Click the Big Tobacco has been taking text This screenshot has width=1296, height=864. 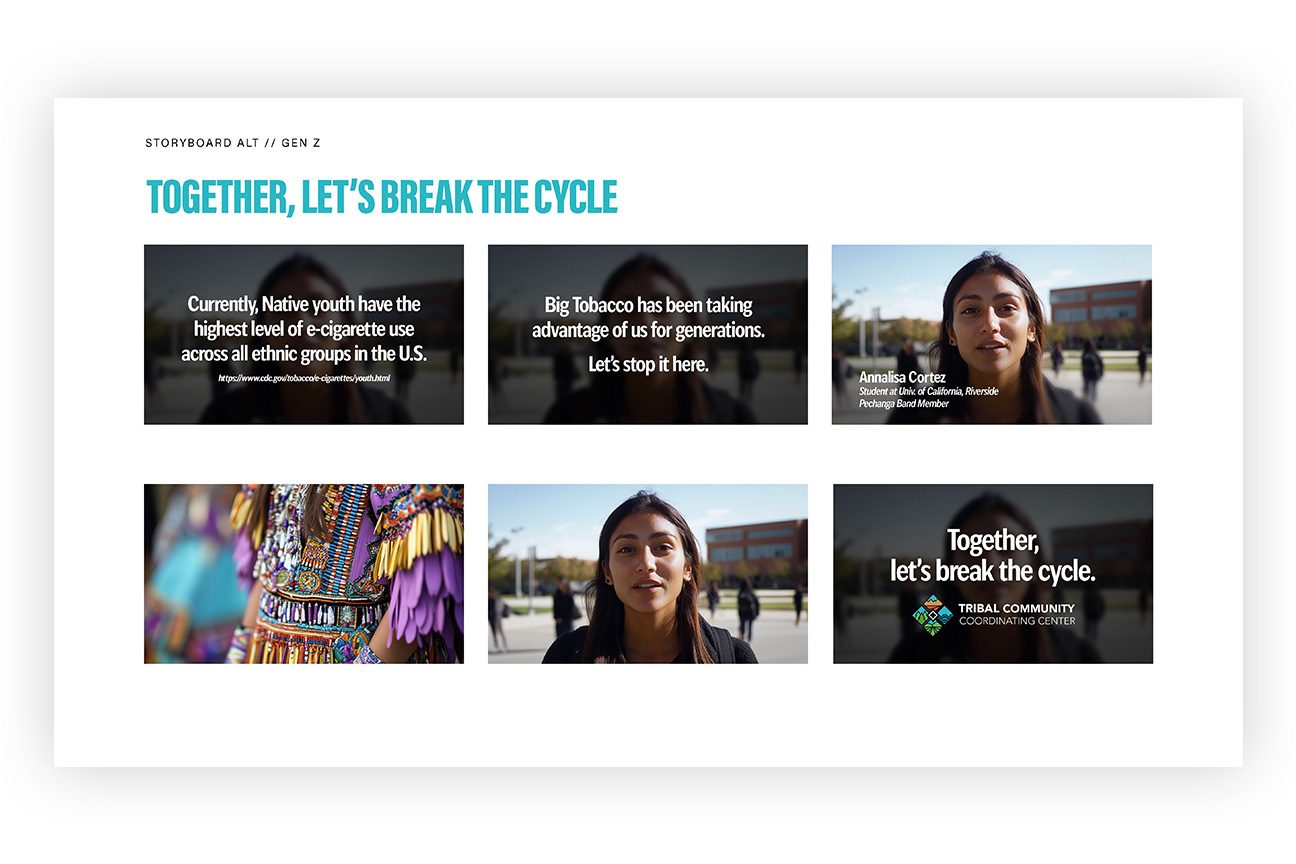[x=648, y=305]
